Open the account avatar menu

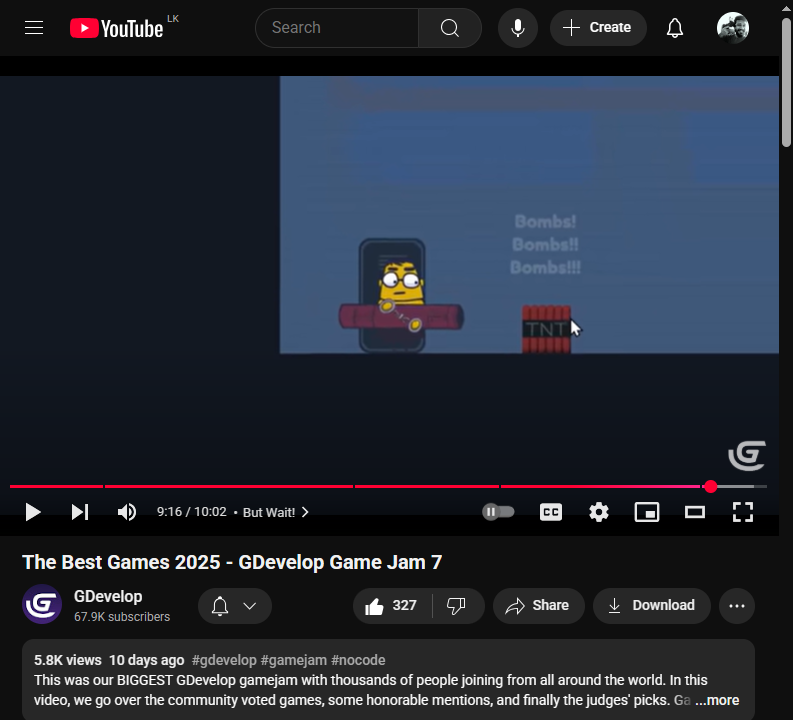tap(732, 28)
